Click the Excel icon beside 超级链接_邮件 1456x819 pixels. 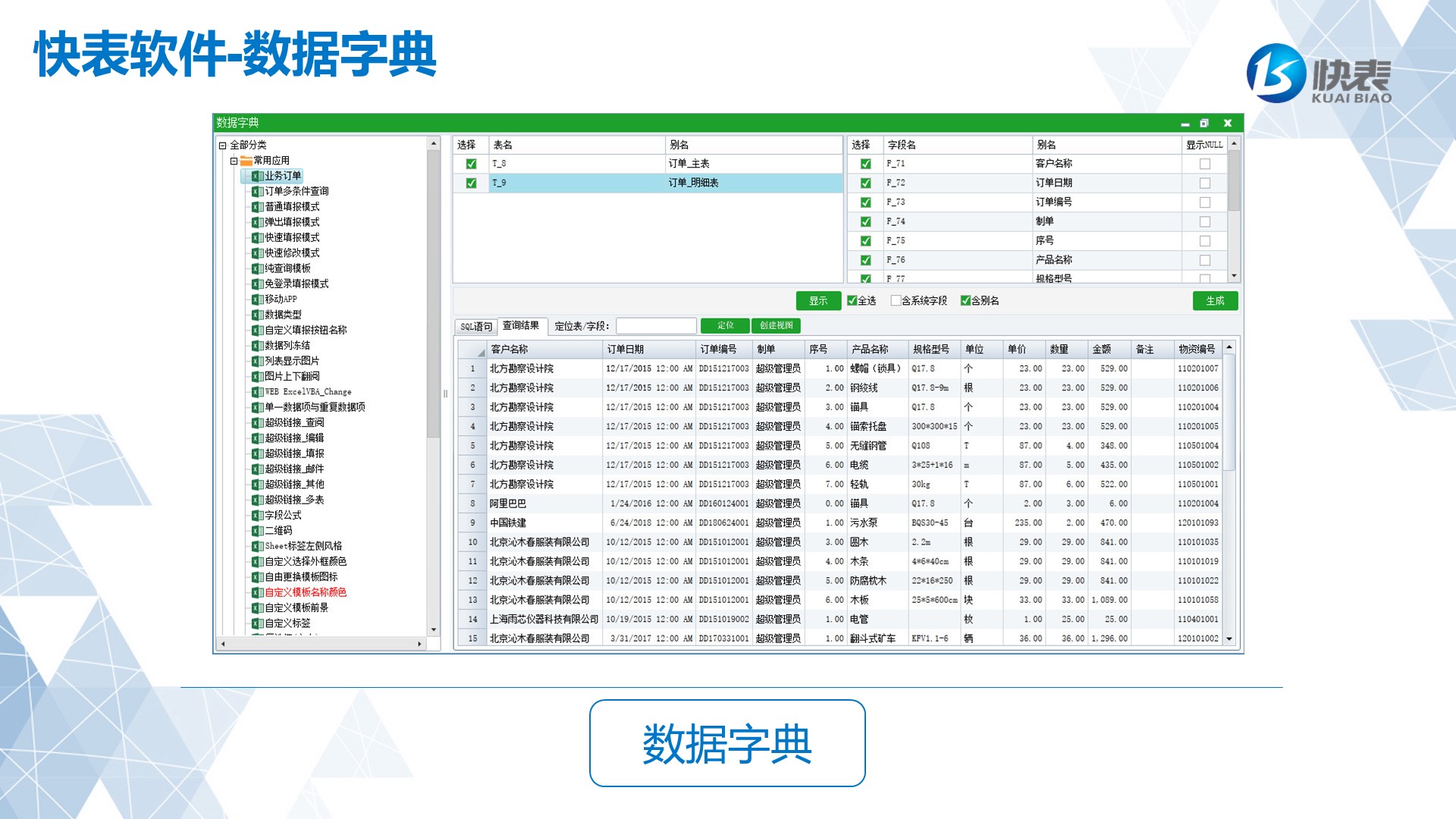pyautogui.click(x=257, y=469)
